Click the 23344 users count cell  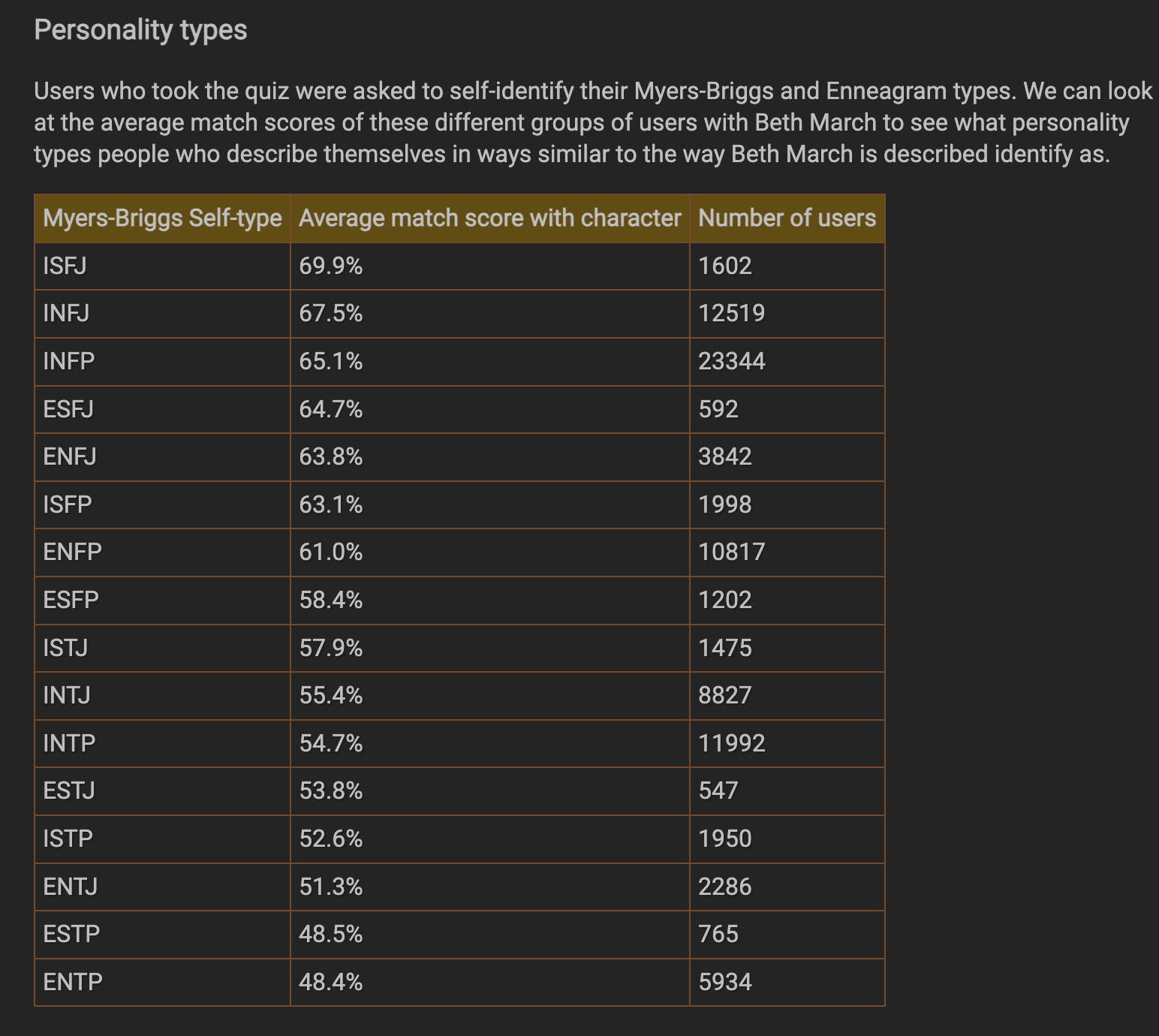tap(787, 362)
